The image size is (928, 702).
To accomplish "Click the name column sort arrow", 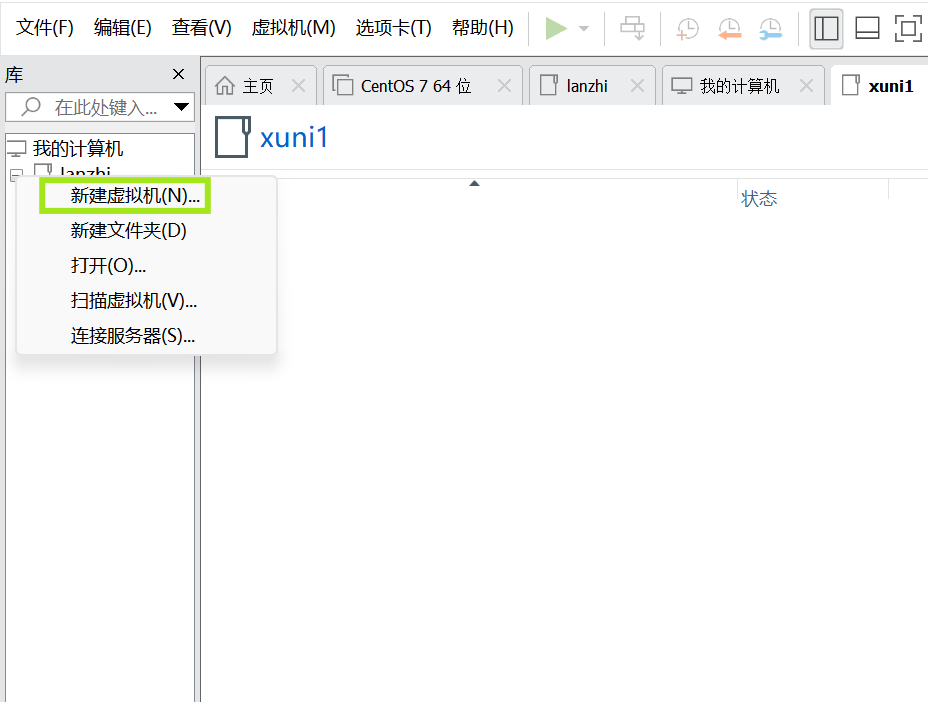I will click(x=474, y=183).
